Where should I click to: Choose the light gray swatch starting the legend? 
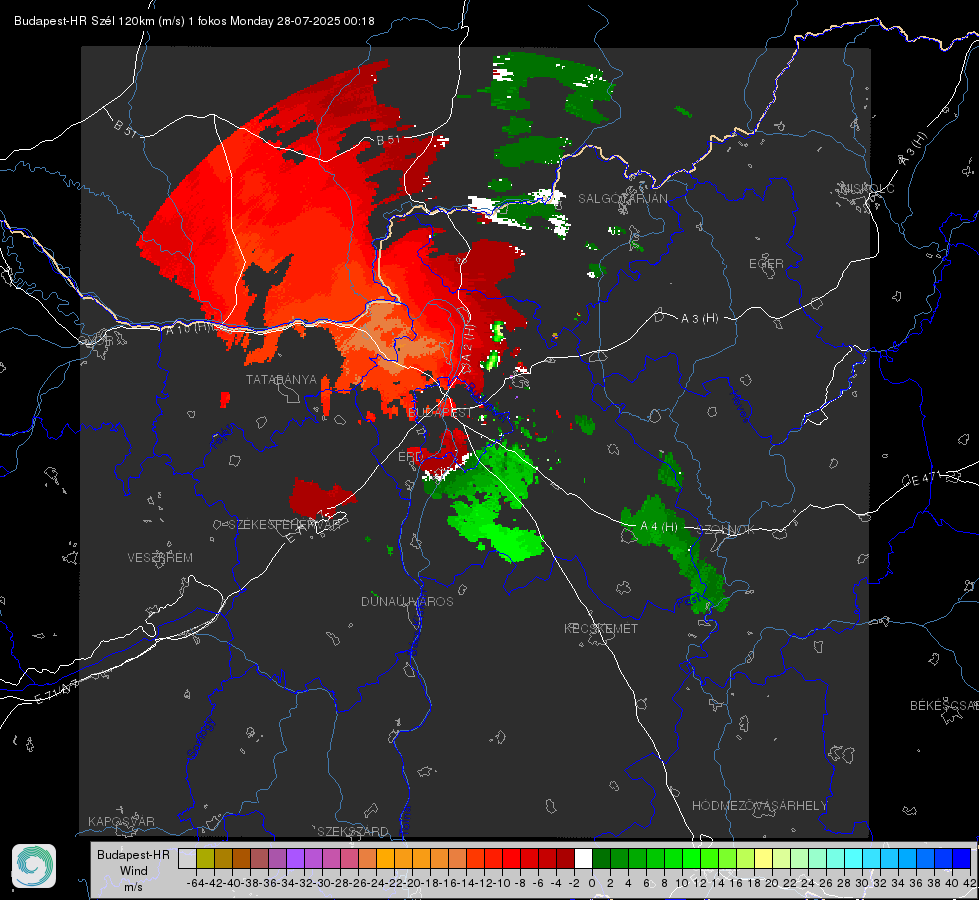click(x=187, y=858)
